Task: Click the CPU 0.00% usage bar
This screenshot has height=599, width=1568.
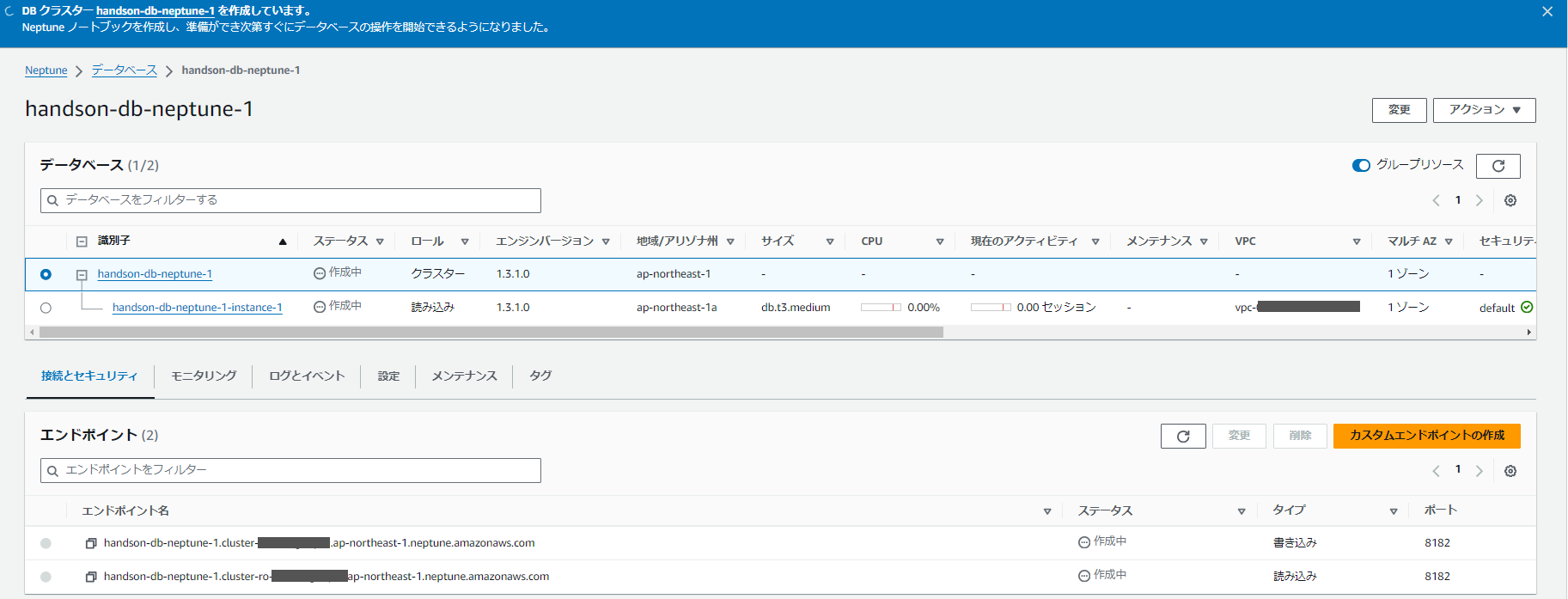Action: click(x=881, y=308)
